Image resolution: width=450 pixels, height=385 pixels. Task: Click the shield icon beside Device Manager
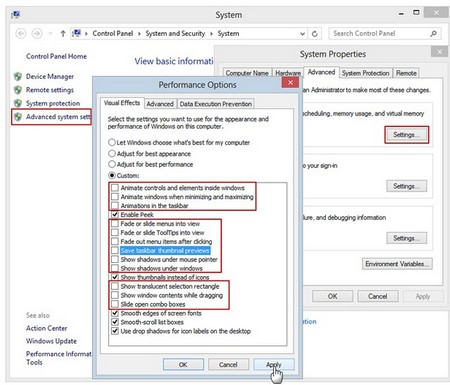click(18, 76)
